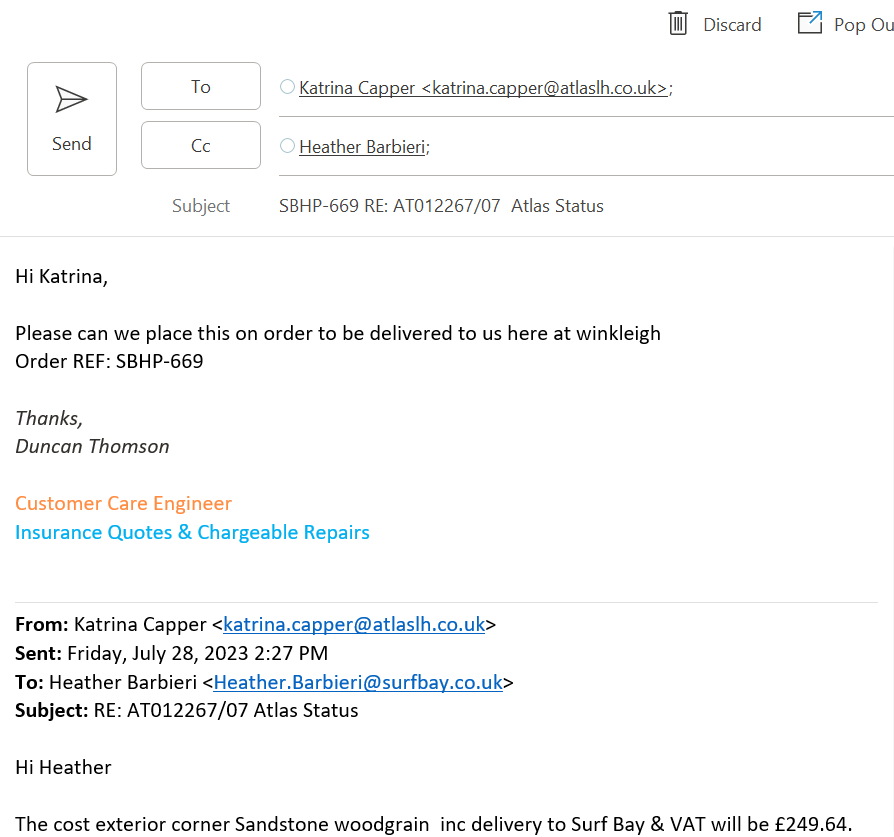Viewport: 894px width, 837px height.
Task: Select Katrina Capper recipient in To field
Action: (483, 88)
